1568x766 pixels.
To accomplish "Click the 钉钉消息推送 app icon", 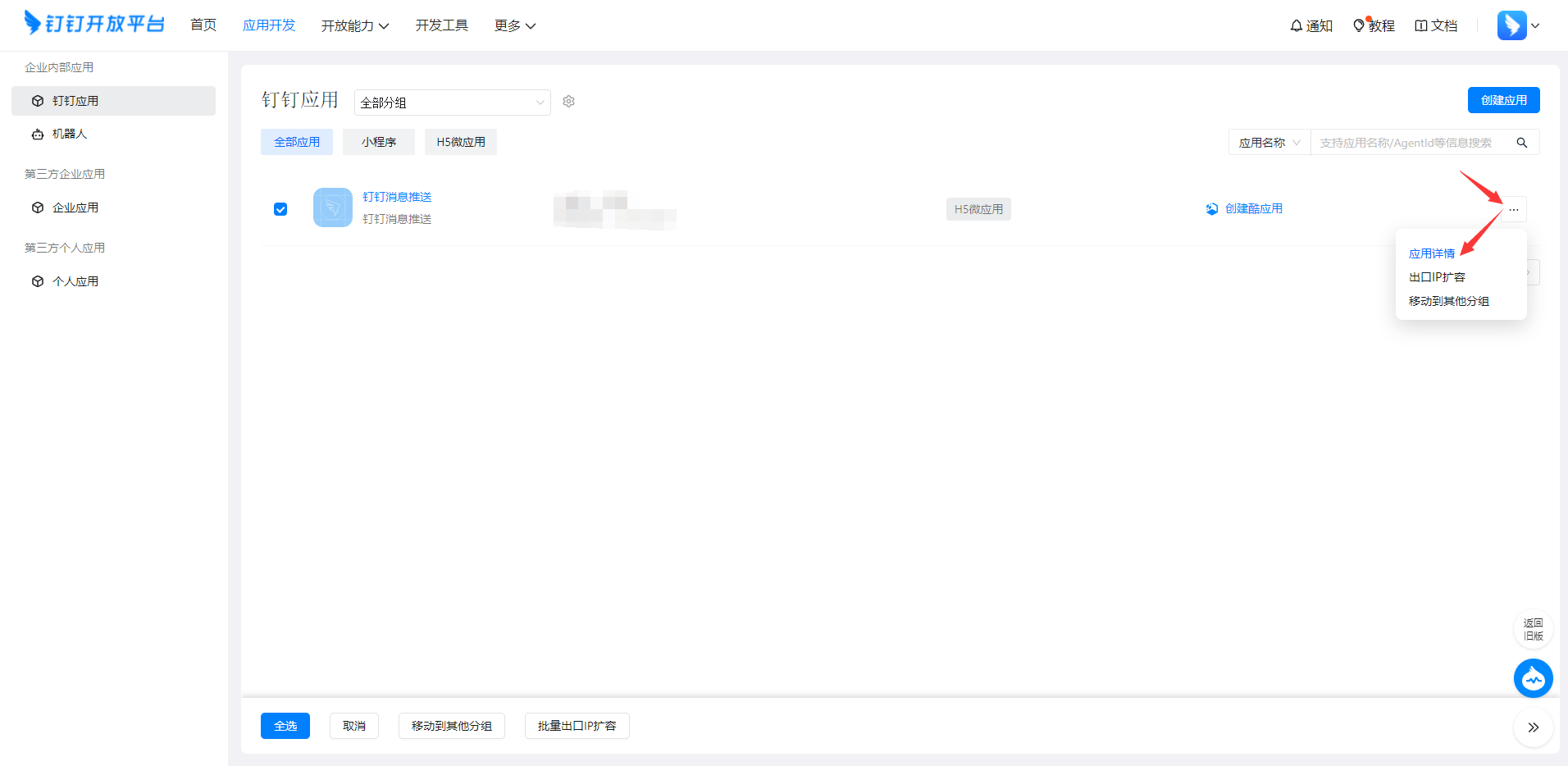I will click(x=333, y=207).
